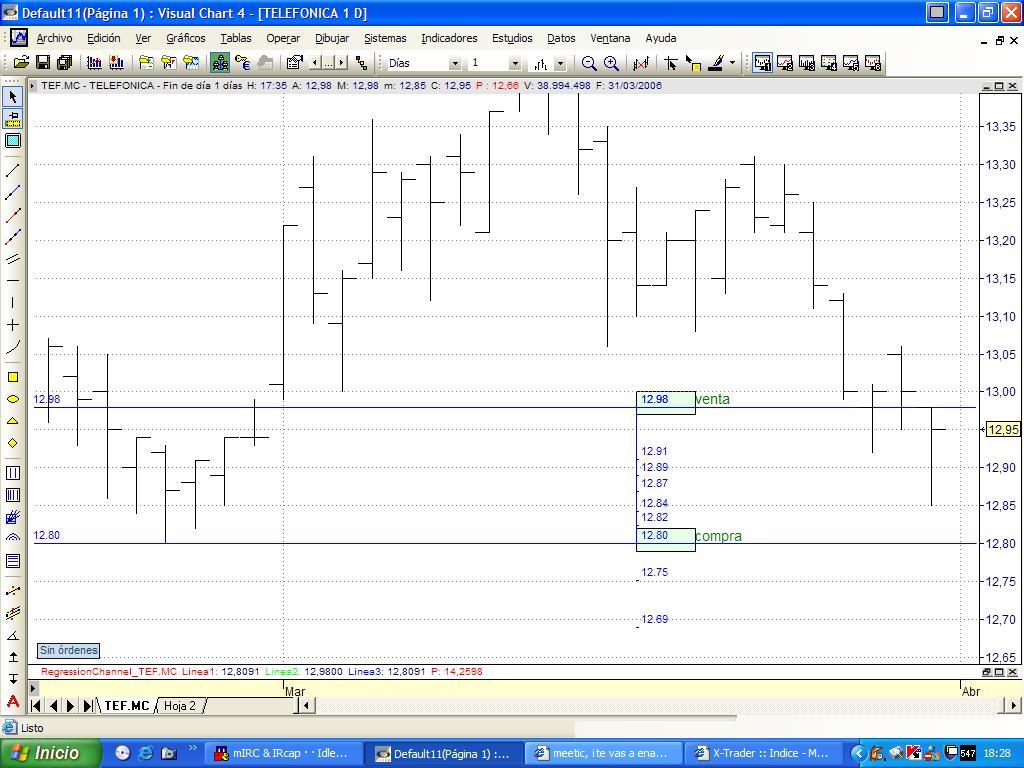The height and width of the screenshot is (768, 1024).
Task: Switch to mIRC & IRcap taskbar window
Action: pos(285,753)
